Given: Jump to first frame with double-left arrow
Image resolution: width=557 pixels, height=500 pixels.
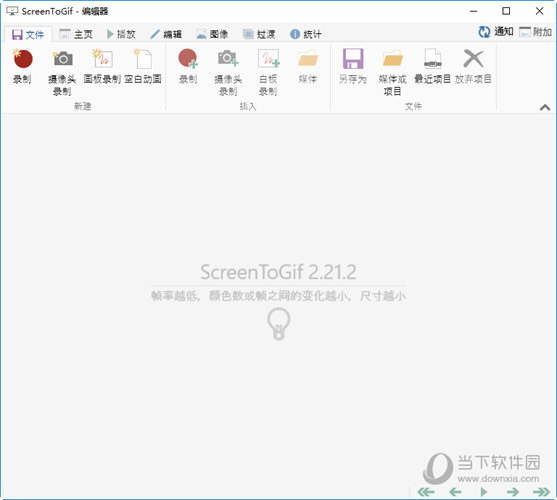Looking at the screenshot, I should click(426, 492).
